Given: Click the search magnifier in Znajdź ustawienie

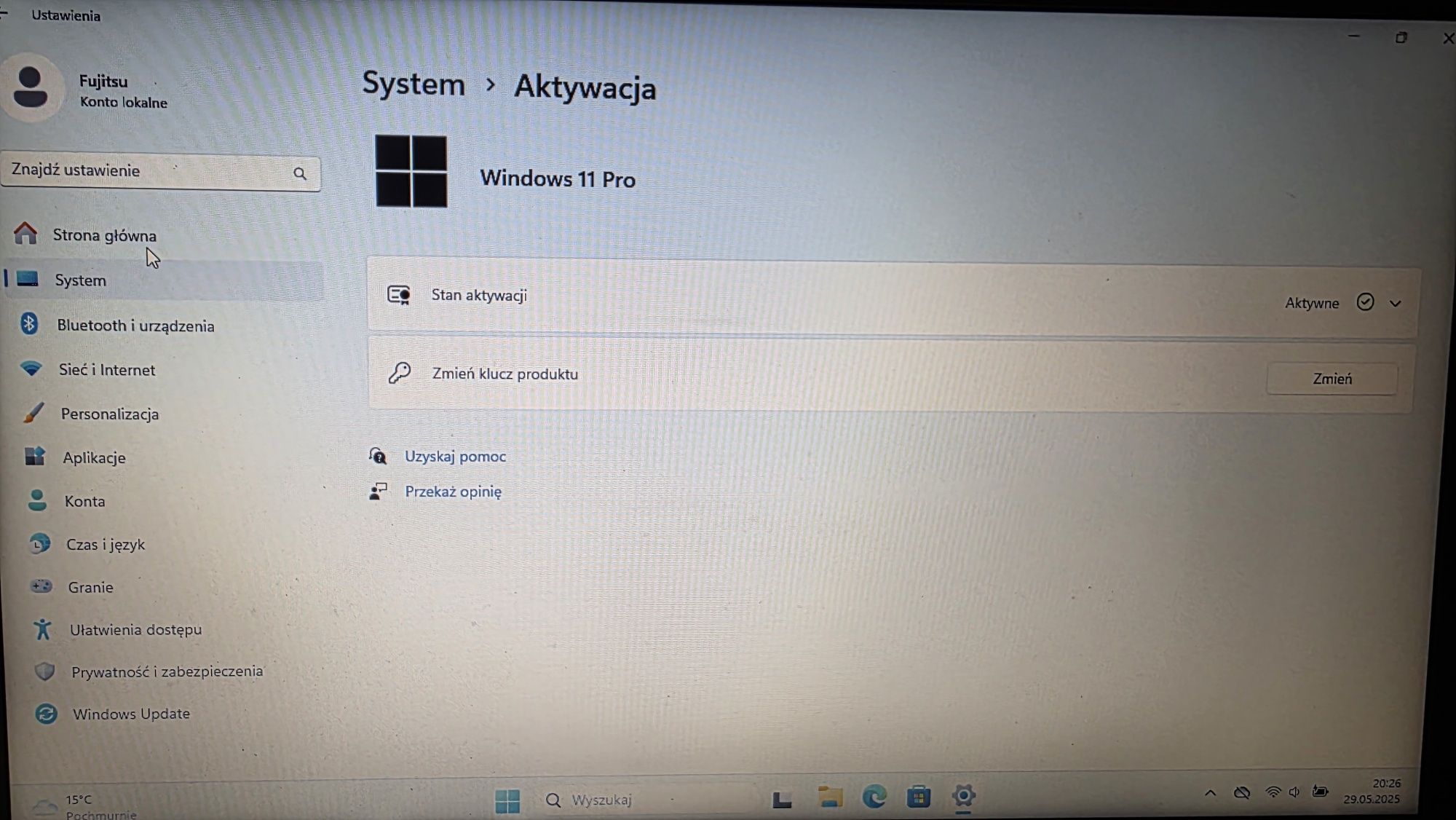Looking at the screenshot, I should (300, 174).
